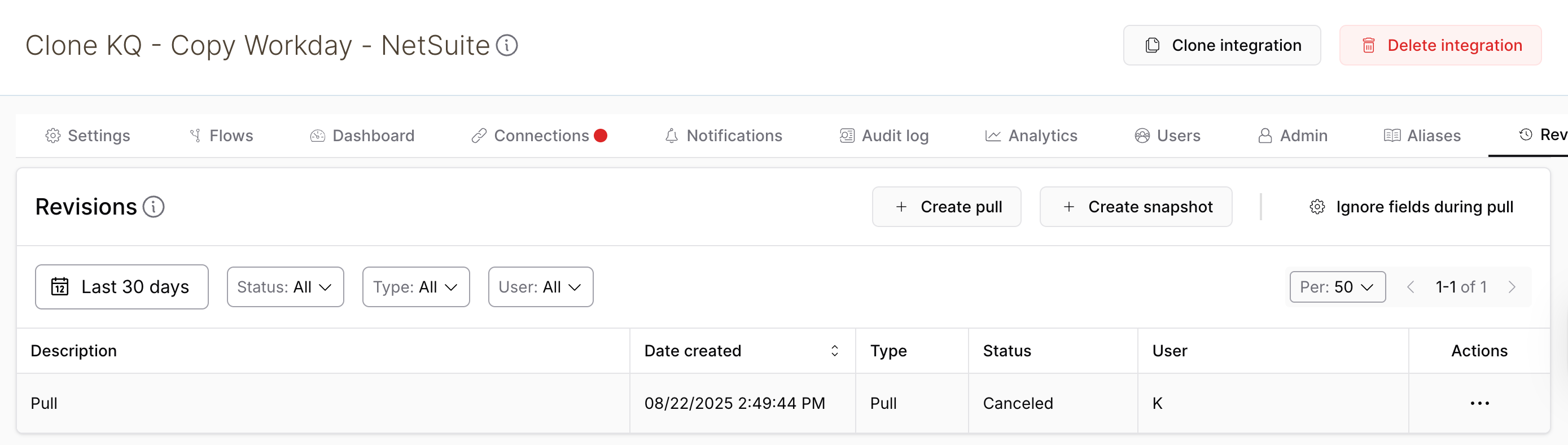Click the plus icon on Create snapshot
1568x445 pixels.
tap(1069, 207)
